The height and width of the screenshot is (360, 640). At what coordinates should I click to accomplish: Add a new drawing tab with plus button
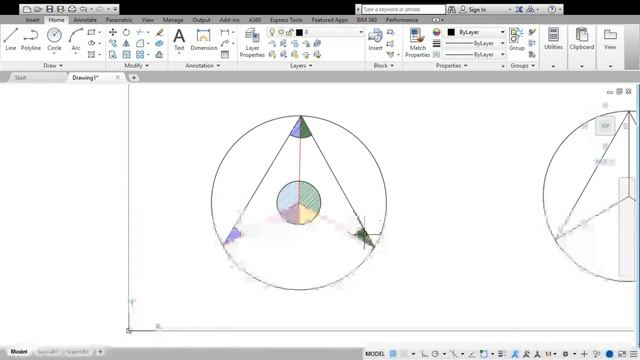[x=133, y=78]
